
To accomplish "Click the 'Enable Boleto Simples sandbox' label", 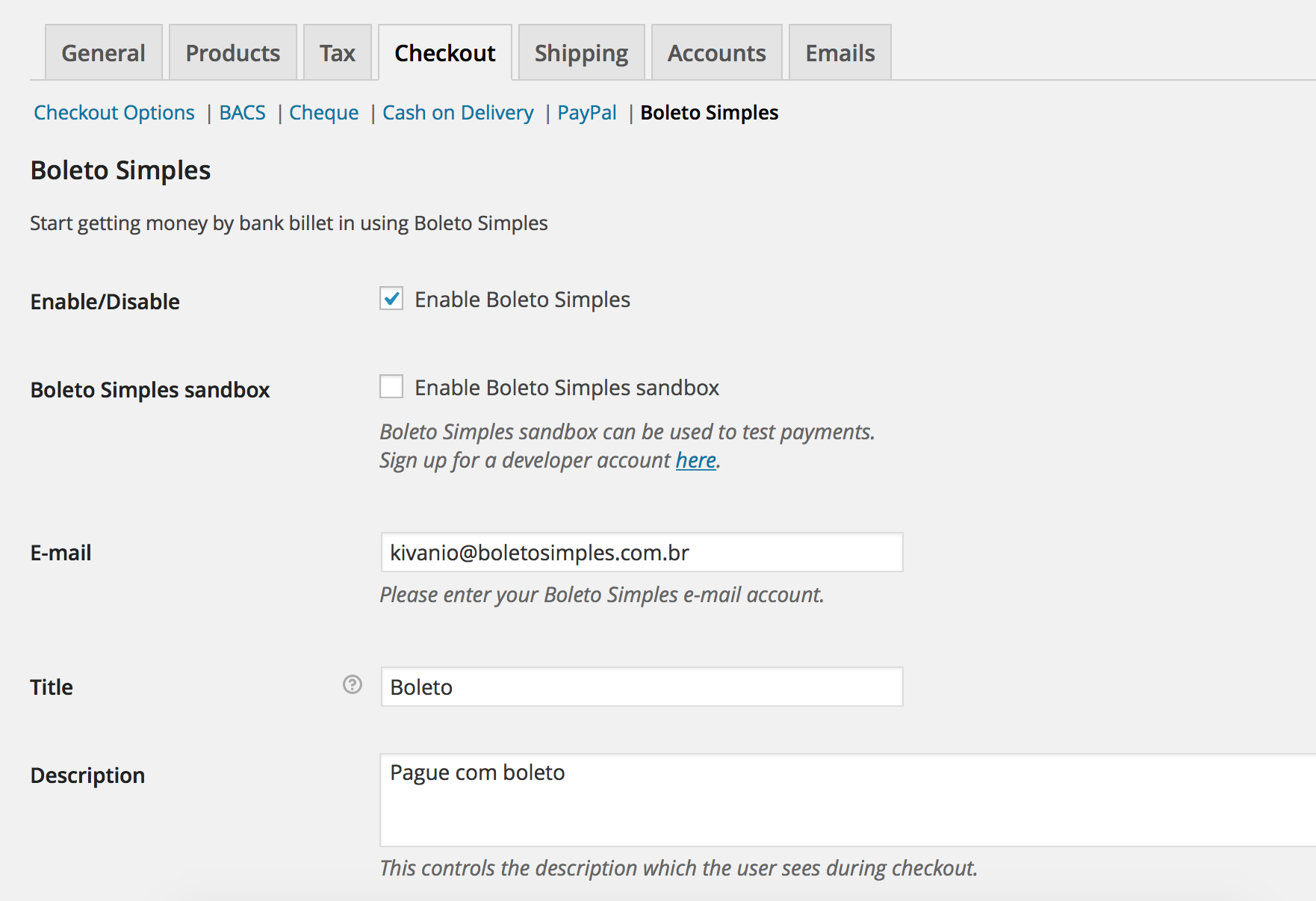I will [567, 388].
